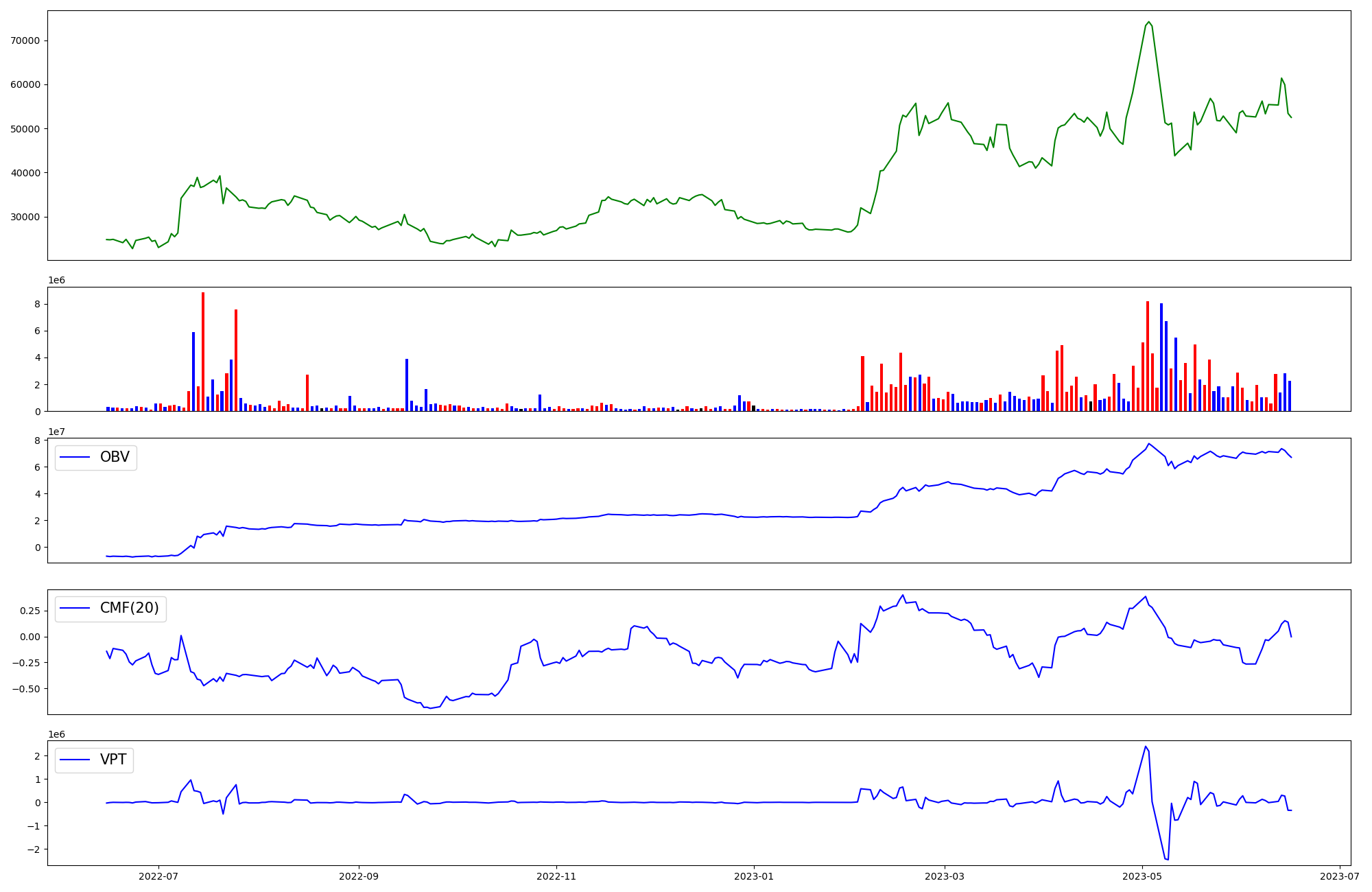Click the 2022-09 x-axis date label
This screenshot has height=892, width=1372.
[x=359, y=876]
